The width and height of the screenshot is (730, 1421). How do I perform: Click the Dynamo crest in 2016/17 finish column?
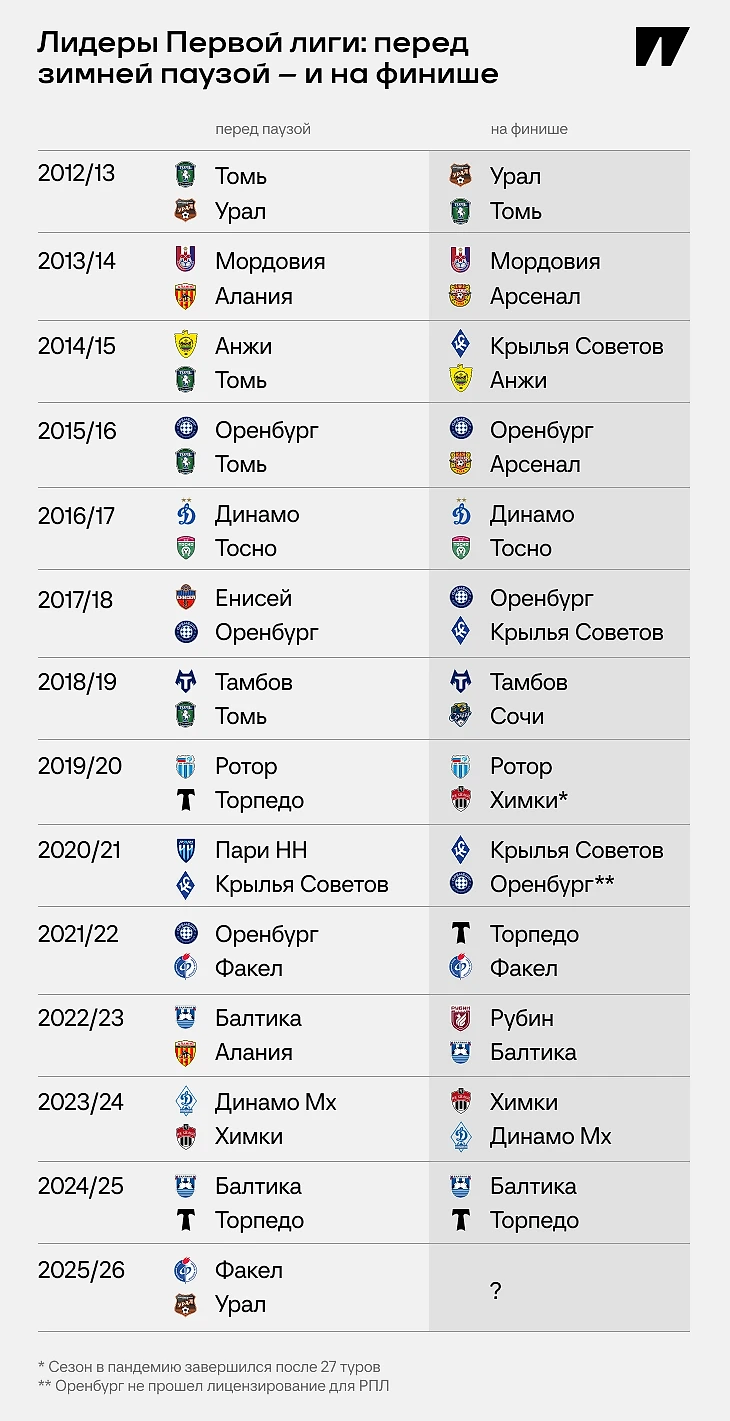click(461, 514)
